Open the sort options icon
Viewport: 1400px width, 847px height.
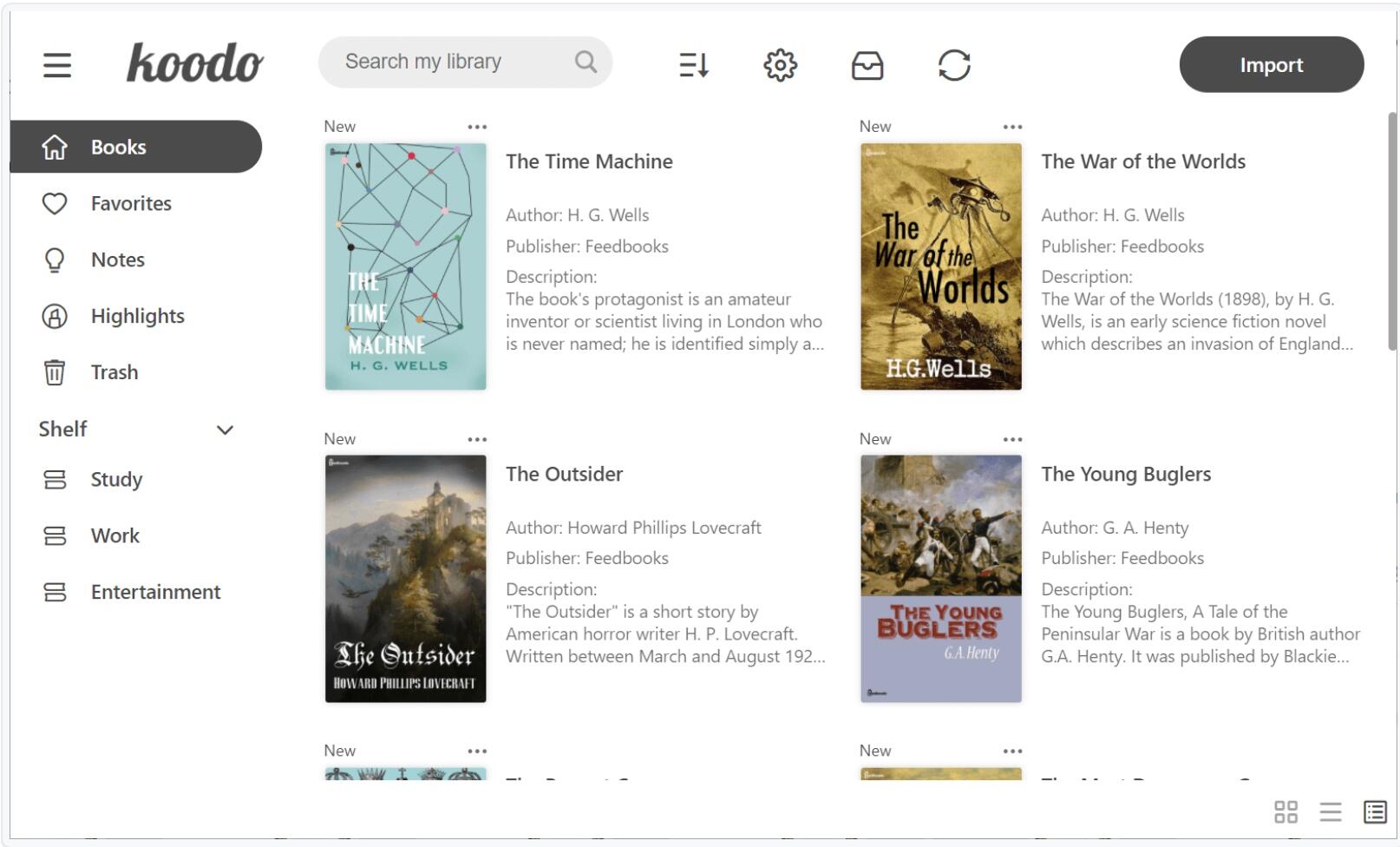tap(693, 65)
